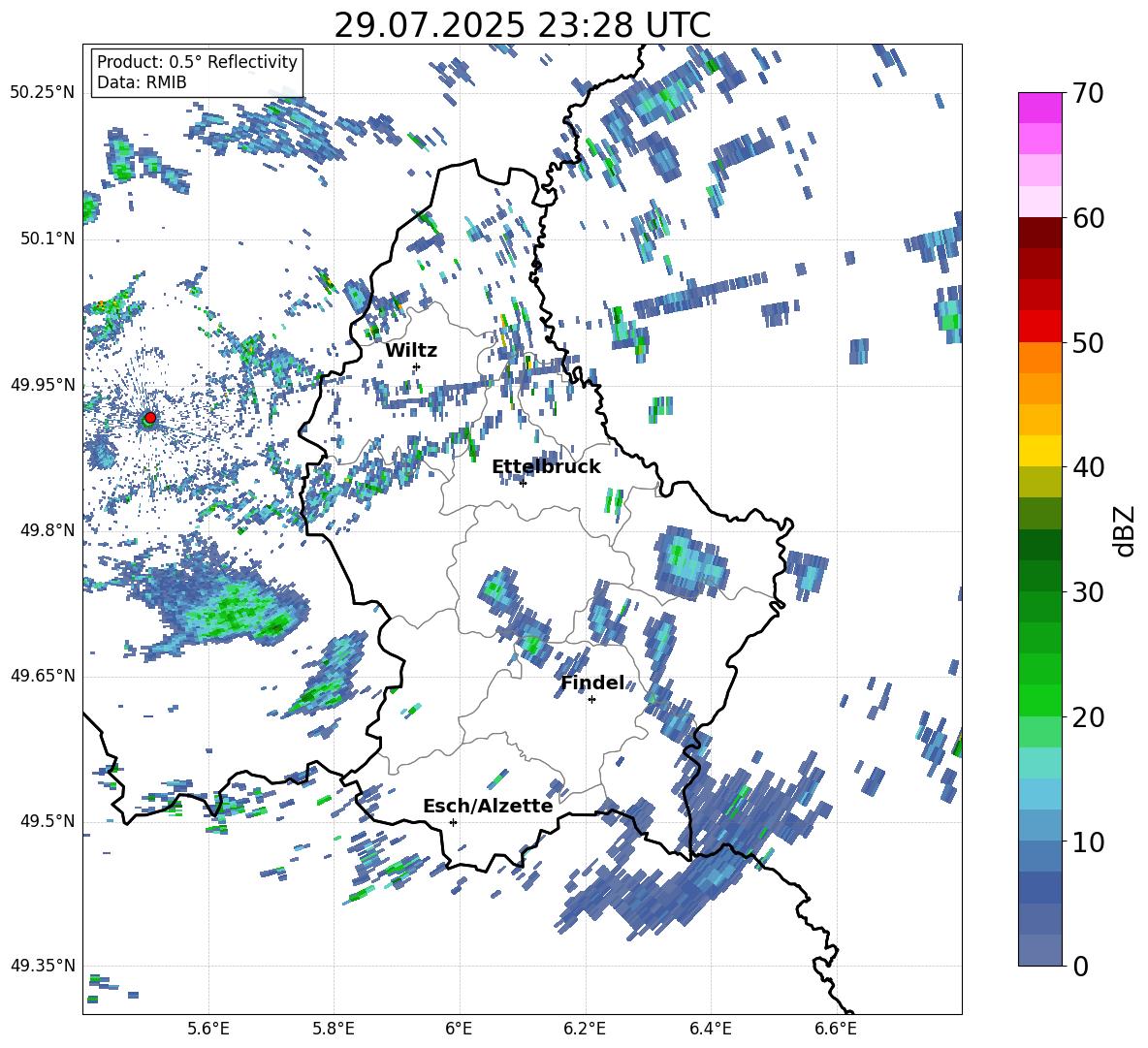This screenshot has width=1148, height=1048.
Task: Click the 50.25°N latitude tick label
Action: click(x=43, y=93)
